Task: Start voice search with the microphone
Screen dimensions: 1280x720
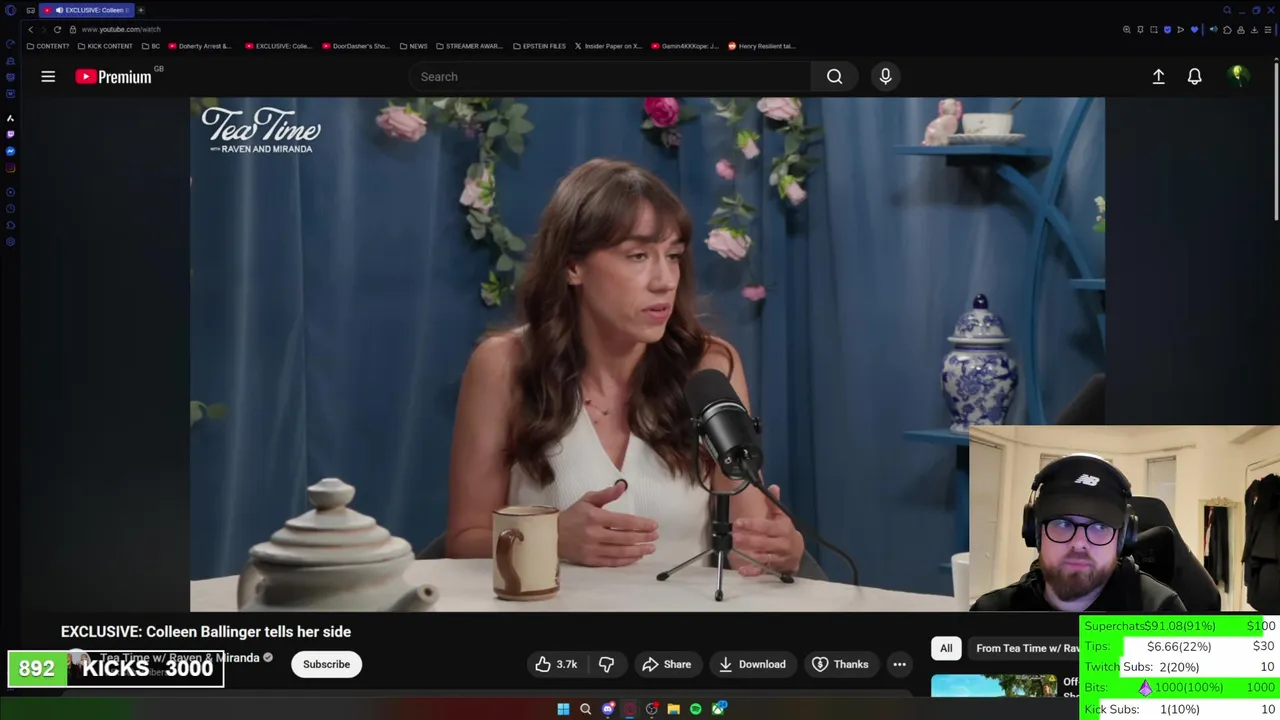Action: click(885, 76)
